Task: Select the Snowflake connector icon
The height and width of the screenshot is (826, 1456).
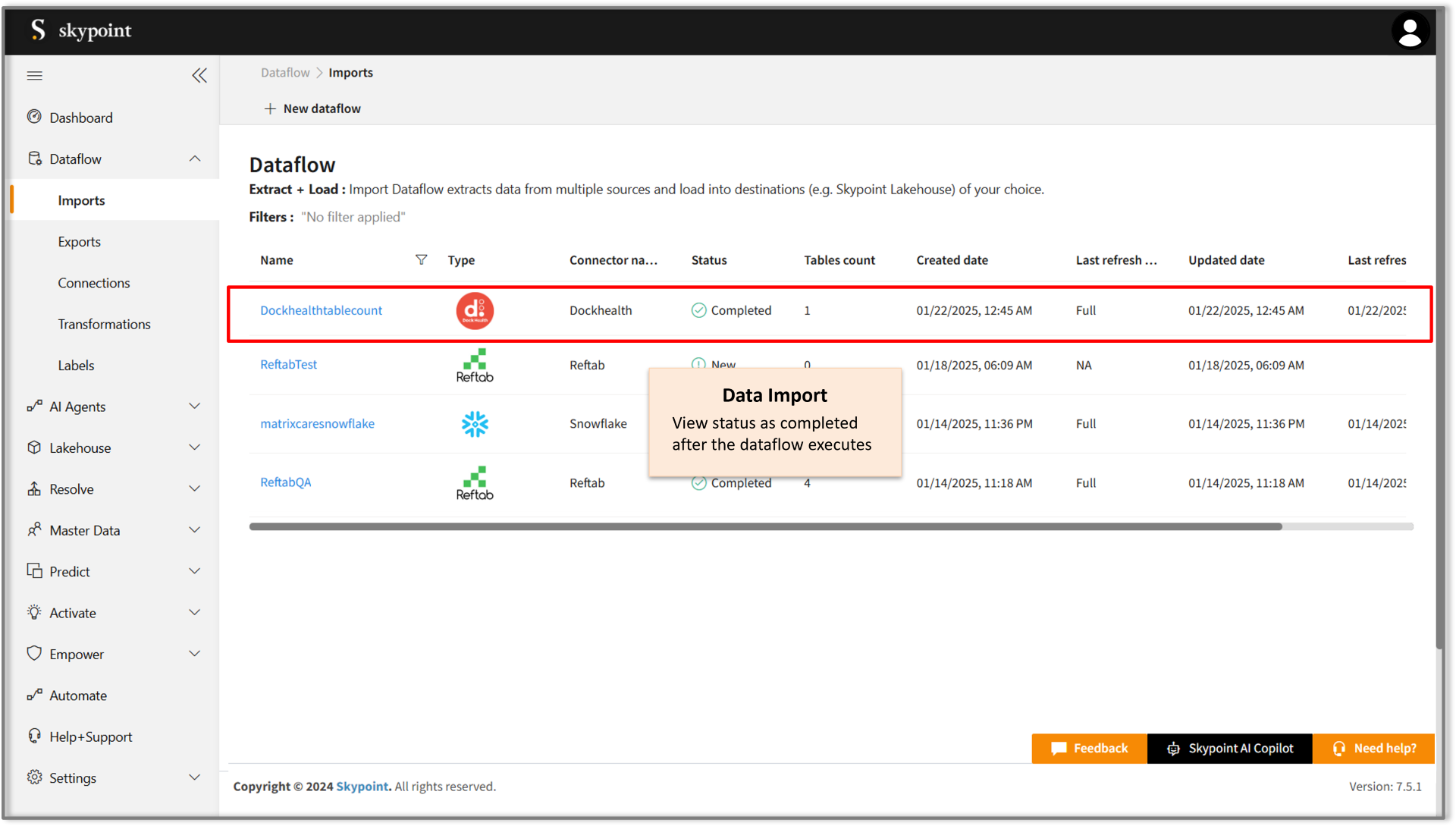Action: point(474,423)
